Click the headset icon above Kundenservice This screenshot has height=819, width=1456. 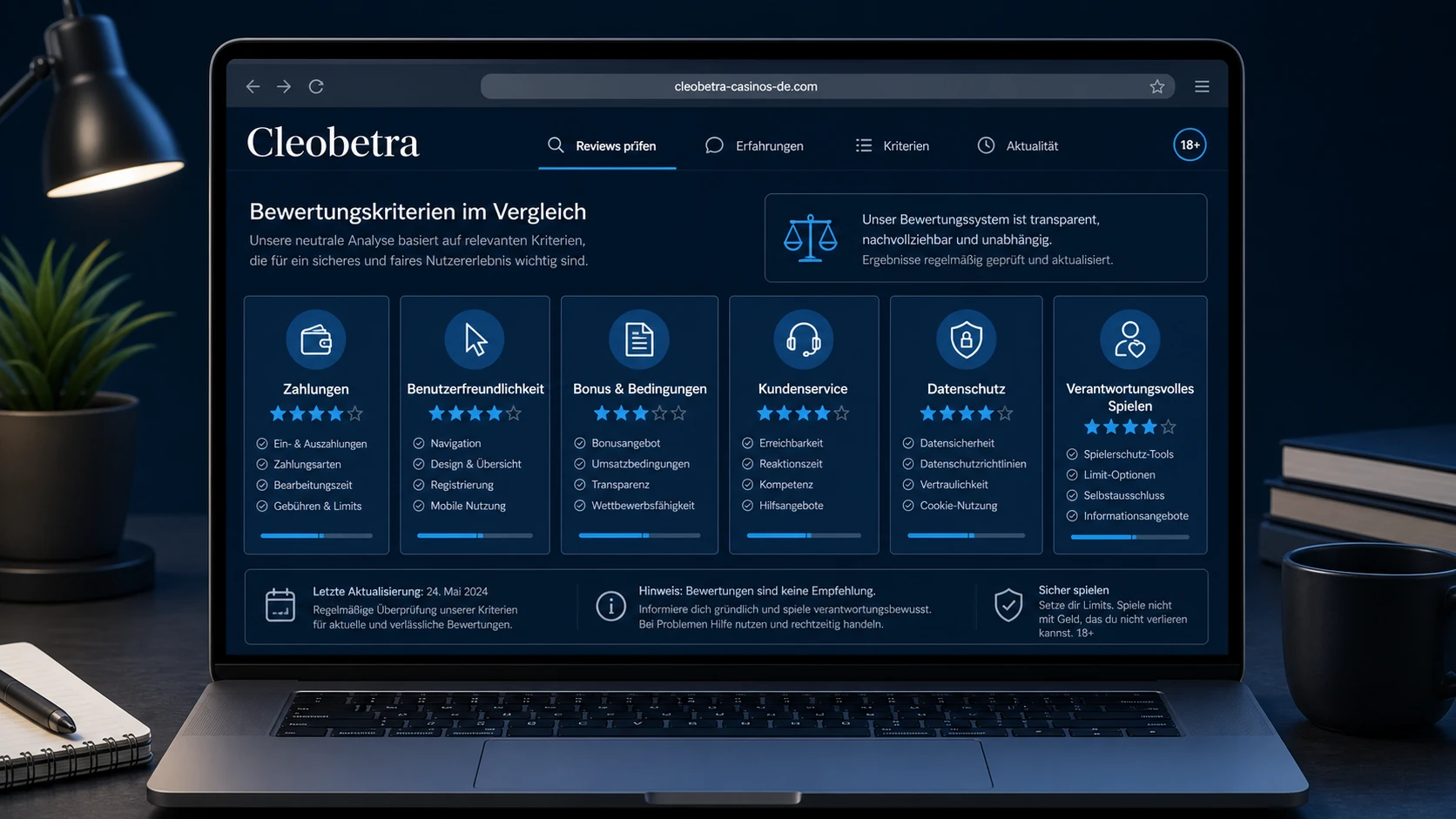803,339
